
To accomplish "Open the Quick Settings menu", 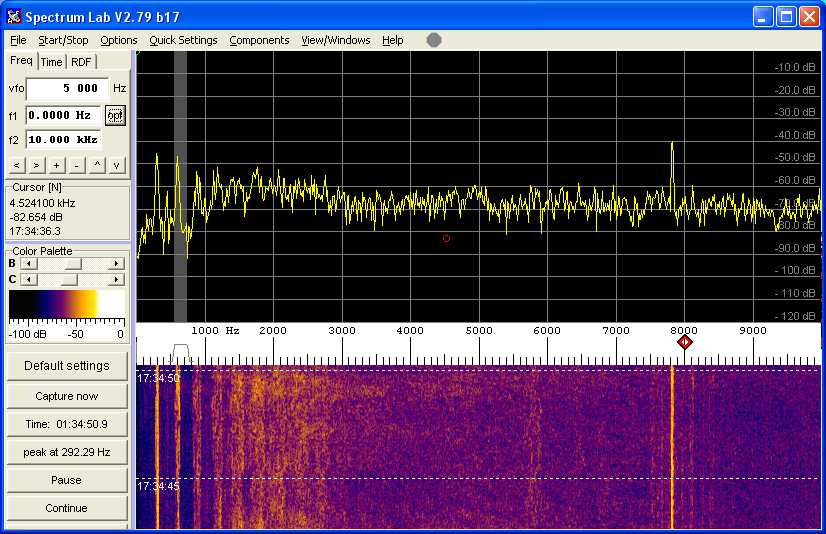I will pyautogui.click(x=183, y=40).
